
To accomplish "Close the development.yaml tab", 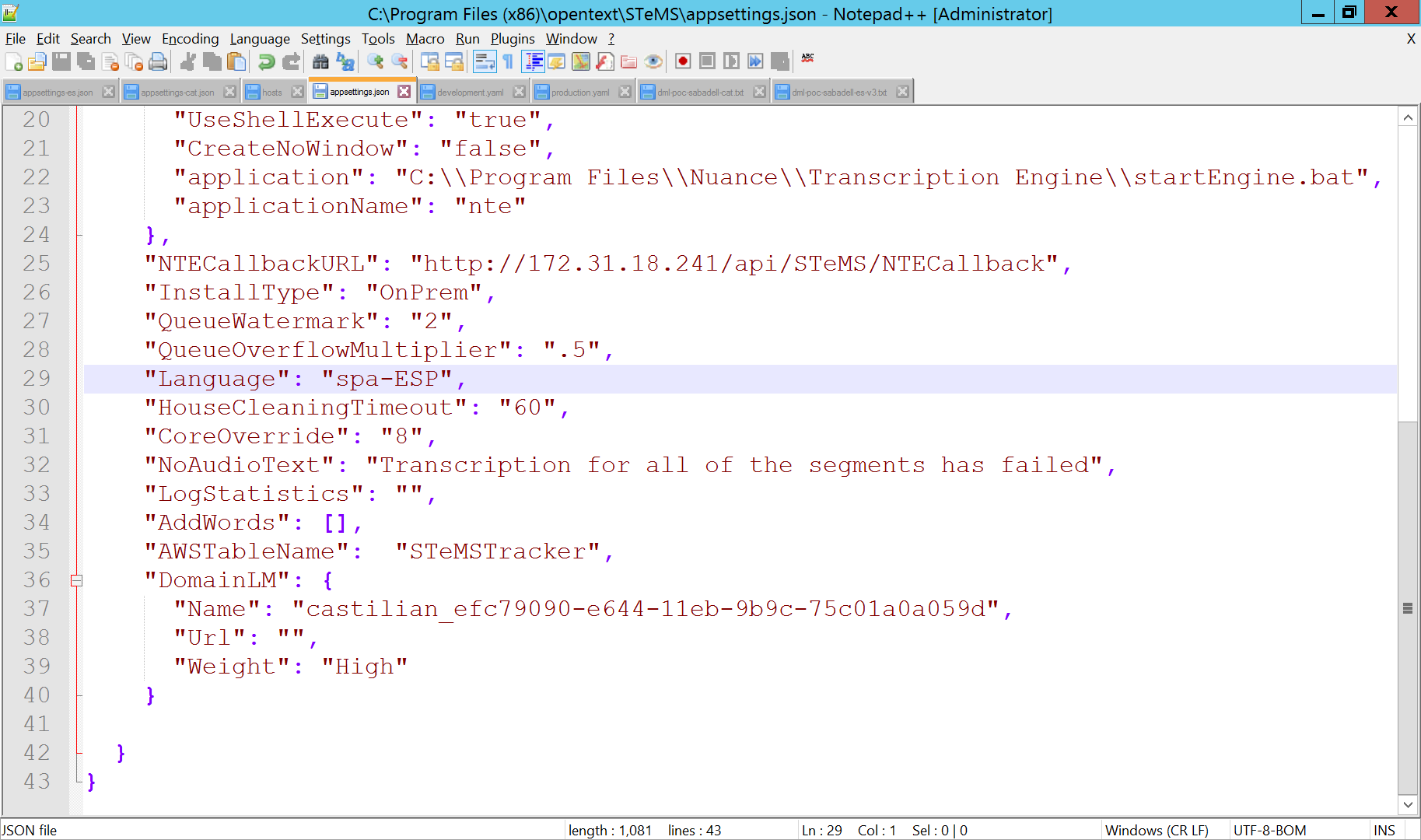I will click(519, 91).
